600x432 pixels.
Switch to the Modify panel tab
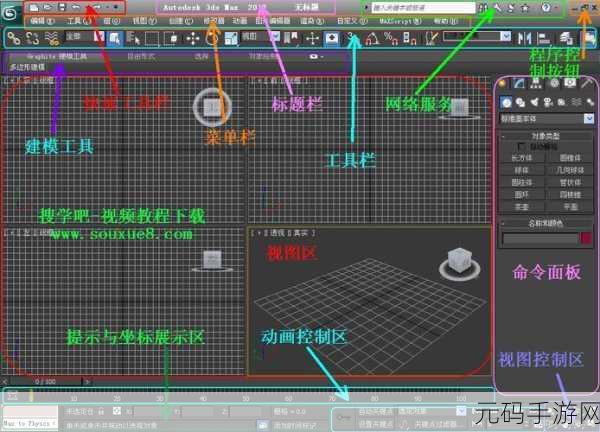pos(518,83)
